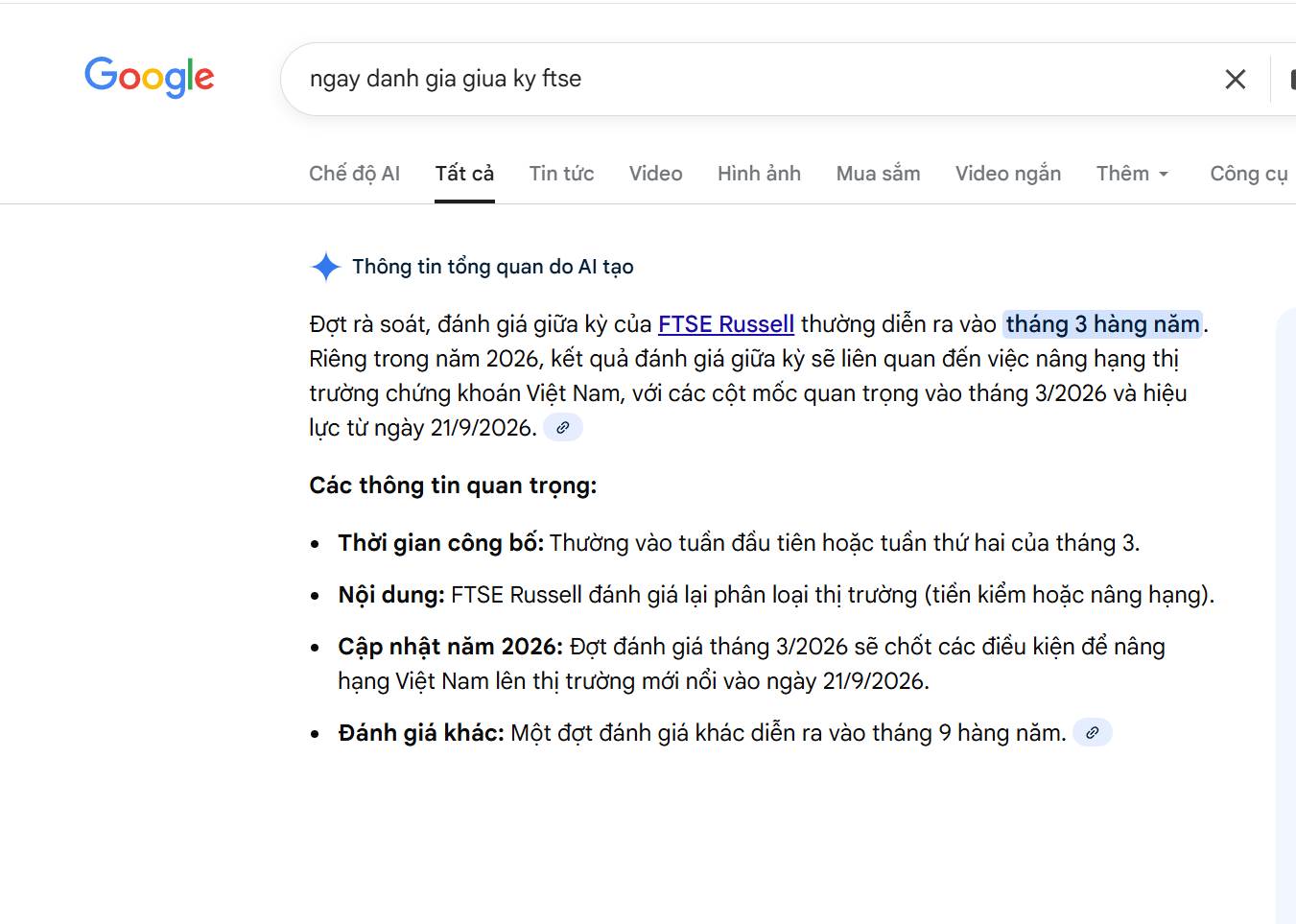Open the 'Hình ảnh' tab
This screenshot has height=924, width=1296.
coord(759,174)
